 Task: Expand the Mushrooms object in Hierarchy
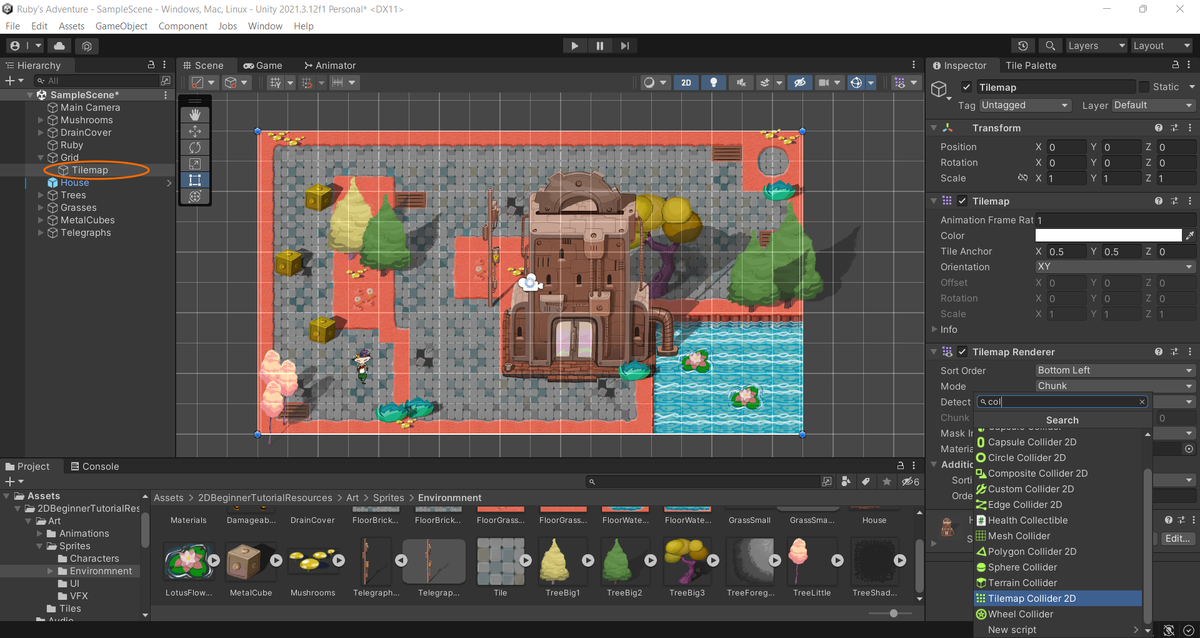coord(41,120)
